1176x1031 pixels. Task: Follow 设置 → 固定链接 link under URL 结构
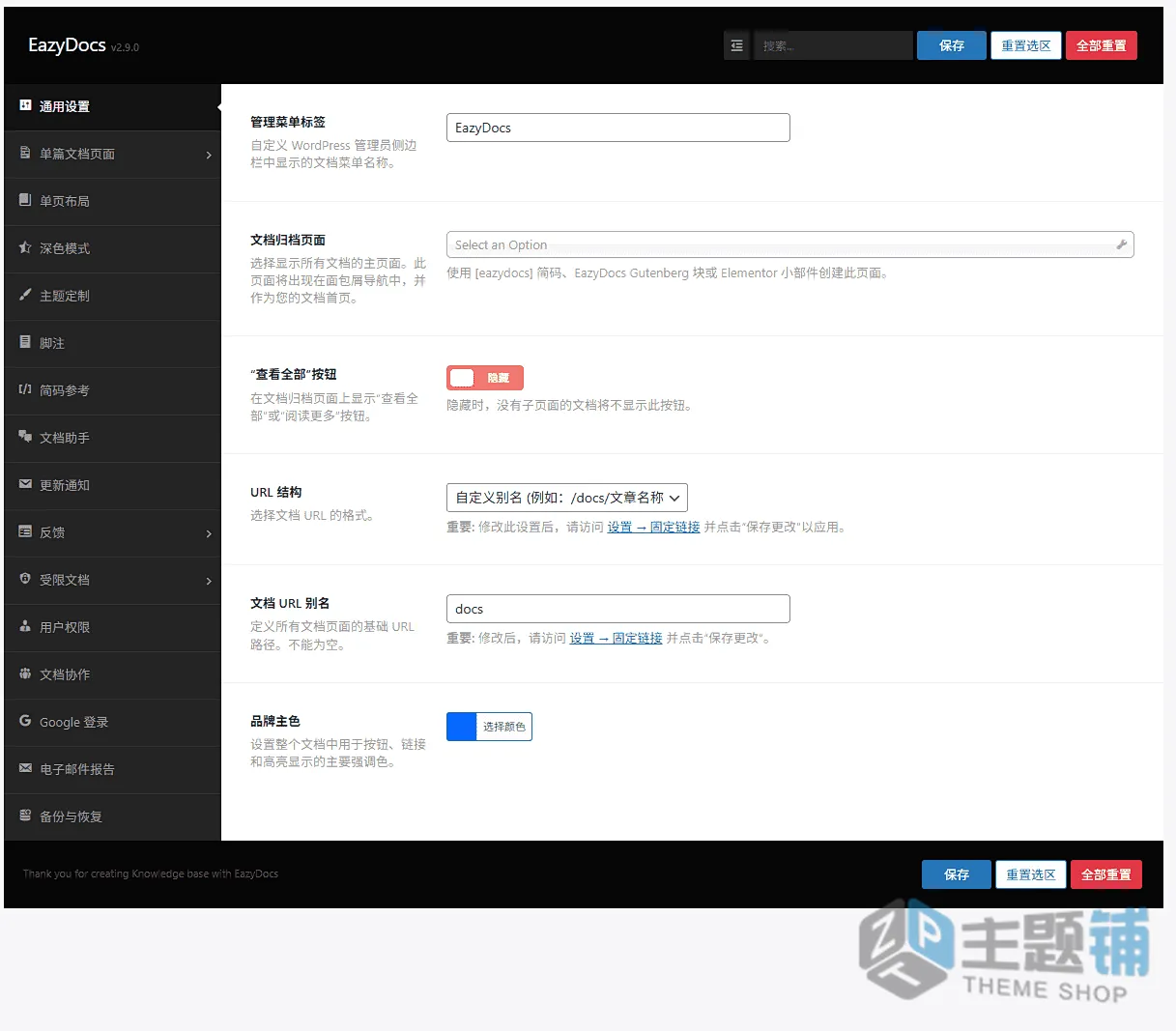[x=653, y=528]
